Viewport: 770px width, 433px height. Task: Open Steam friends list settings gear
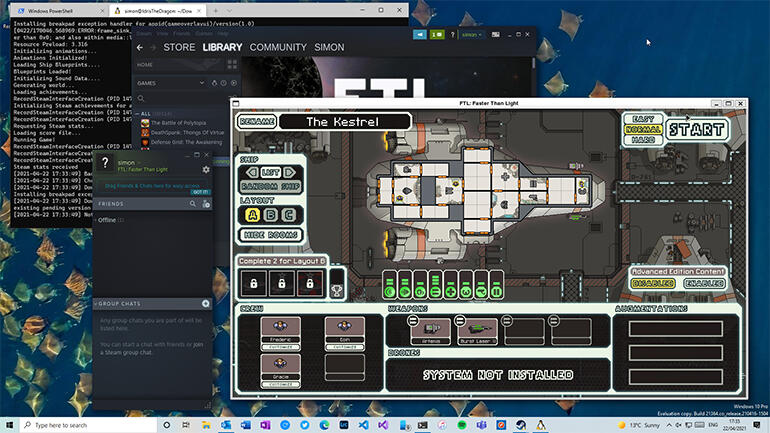coord(206,169)
